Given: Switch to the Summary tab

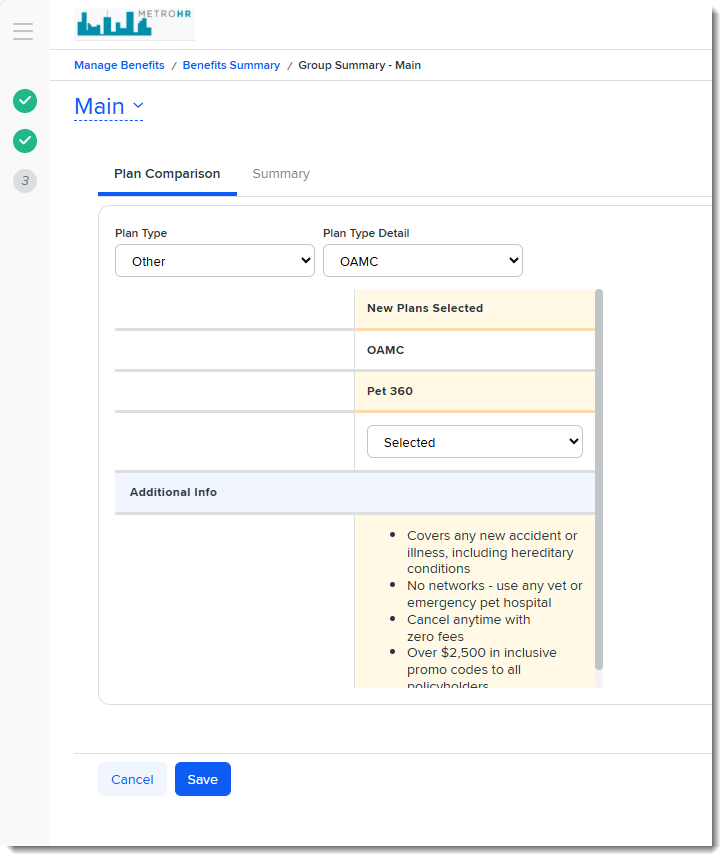Looking at the screenshot, I should pos(281,174).
